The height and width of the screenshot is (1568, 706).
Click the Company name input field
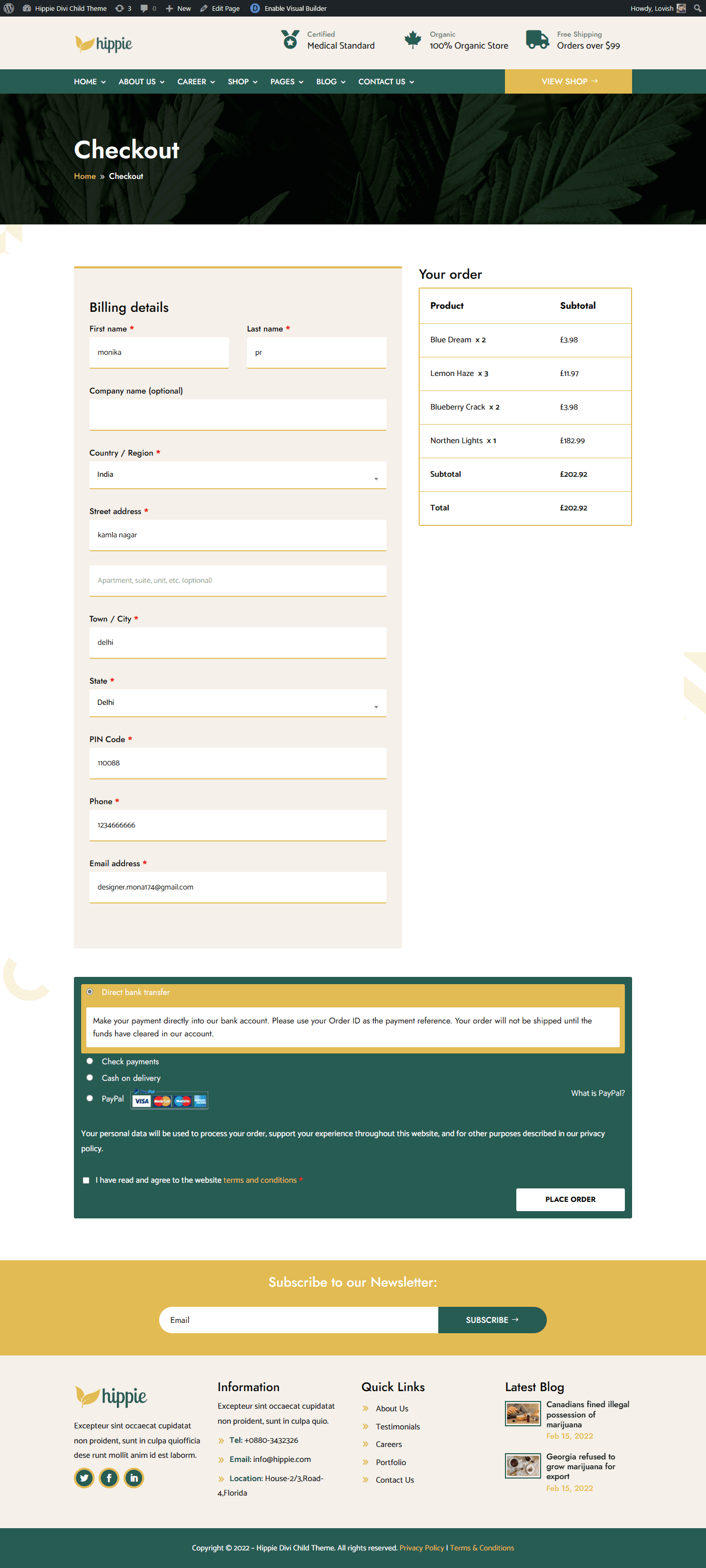(237, 415)
